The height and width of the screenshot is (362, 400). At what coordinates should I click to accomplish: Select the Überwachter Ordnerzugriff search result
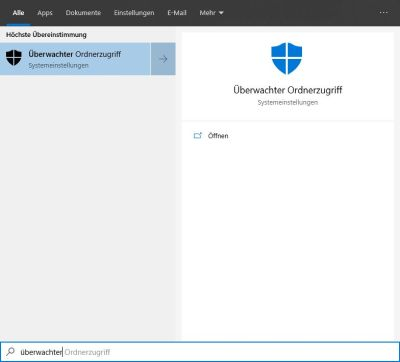(75, 59)
